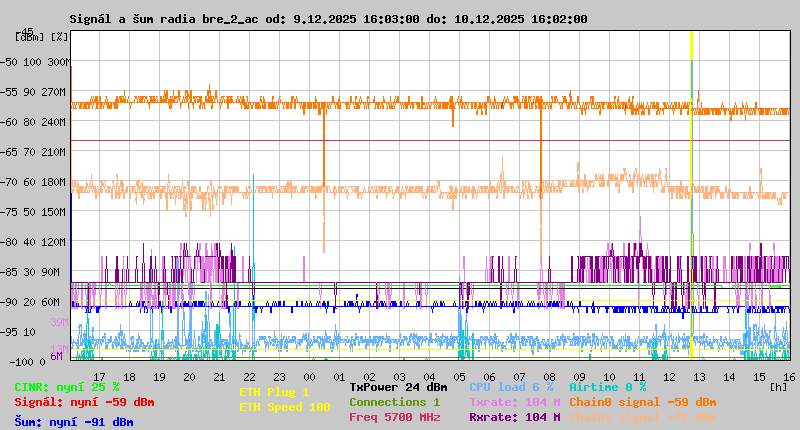Click the Connections 1 legend entry

tap(394, 402)
